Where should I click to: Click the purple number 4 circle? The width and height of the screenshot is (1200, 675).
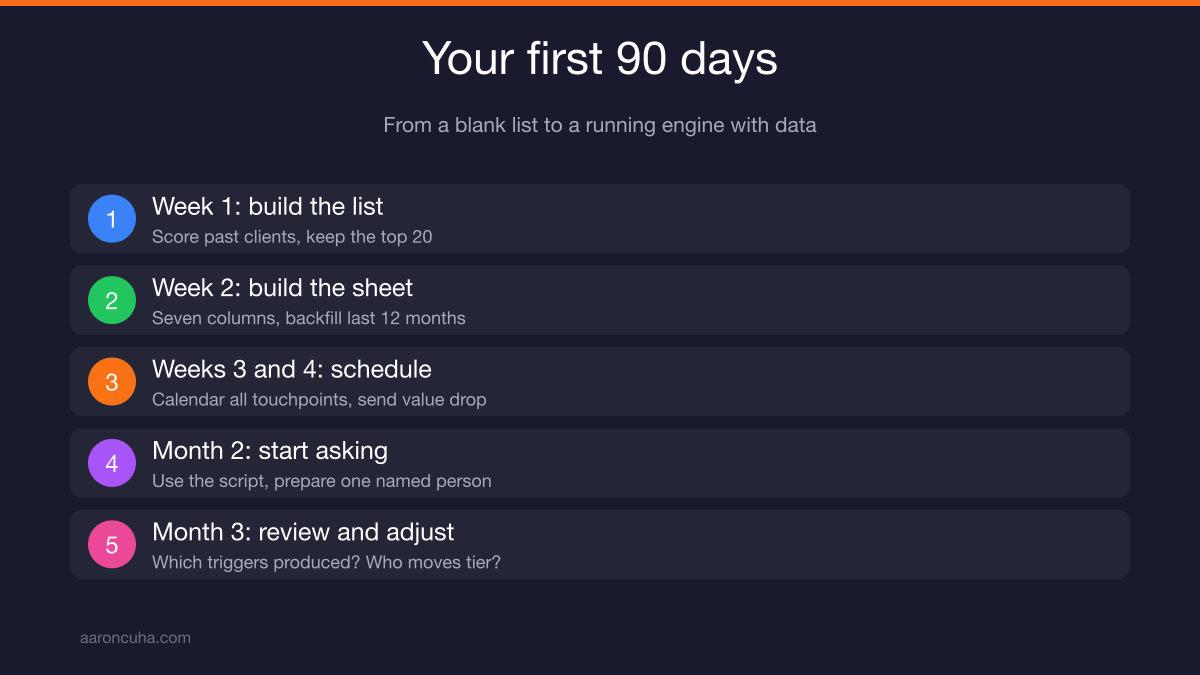click(x=112, y=463)
